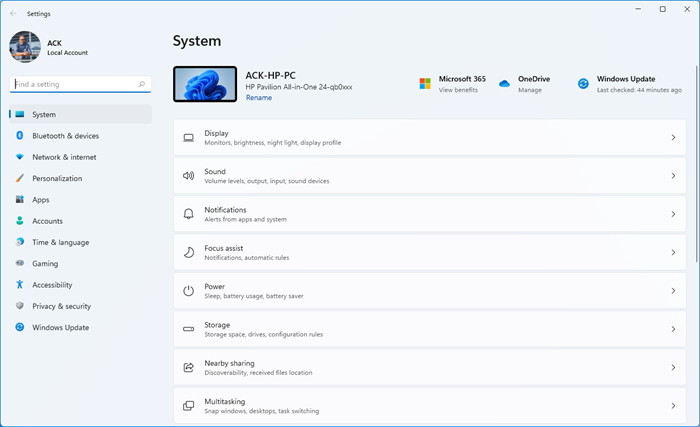
Task: Click the OneDrive cloud icon
Action: click(505, 84)
